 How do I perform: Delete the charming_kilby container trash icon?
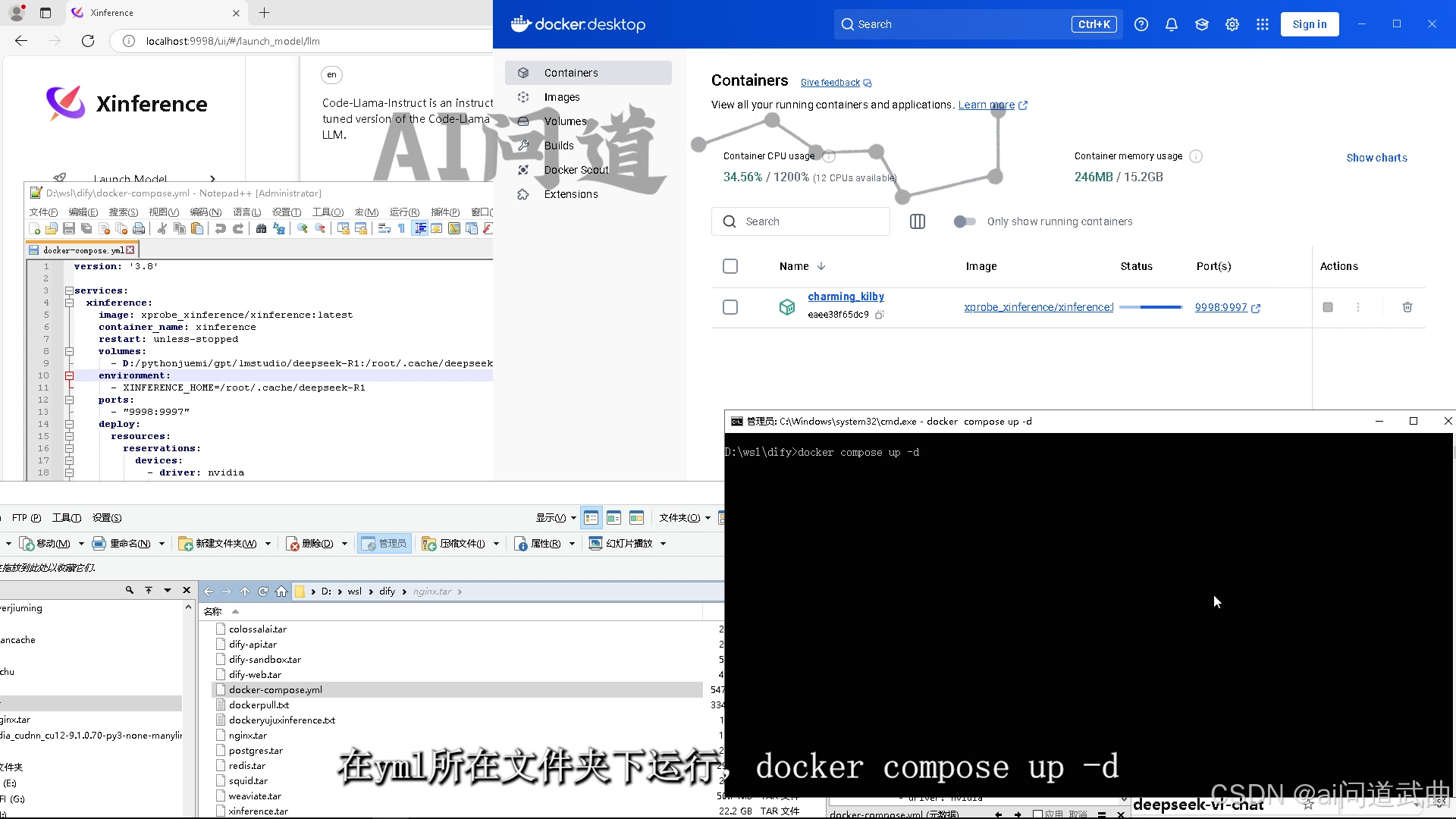tap(1407, 307)
